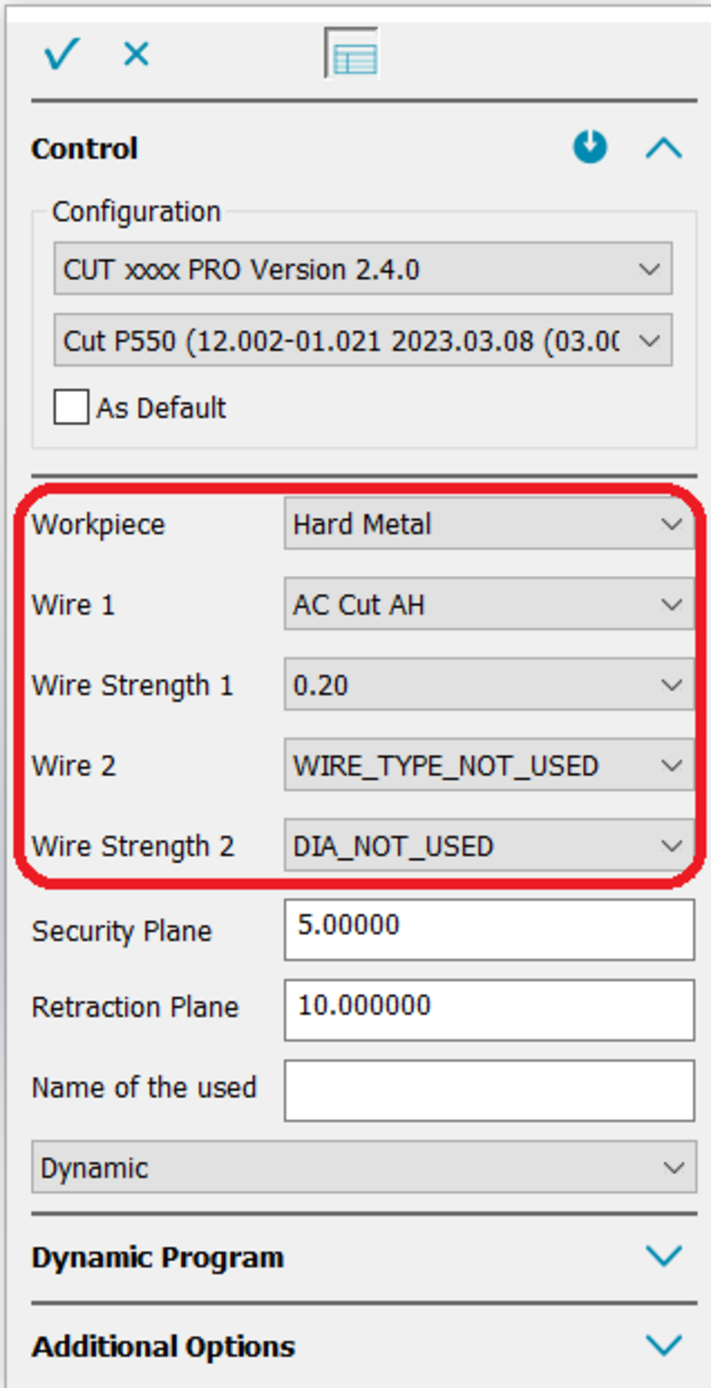This screenshot has height=1388, width=711.
Task: Enable the As Default checkbox
Action: coord(71,408)
